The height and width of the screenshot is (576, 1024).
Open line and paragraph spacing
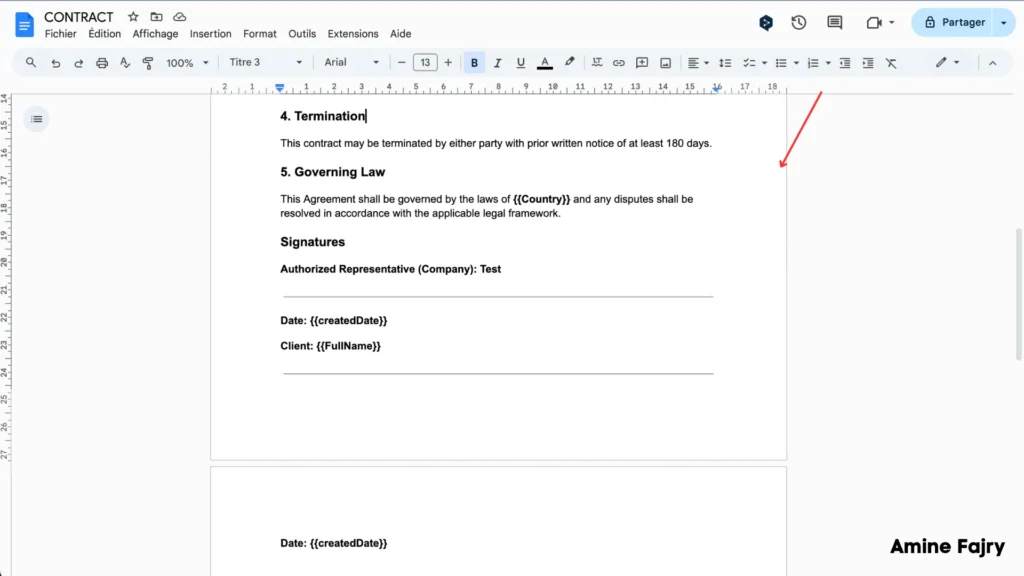725,63
